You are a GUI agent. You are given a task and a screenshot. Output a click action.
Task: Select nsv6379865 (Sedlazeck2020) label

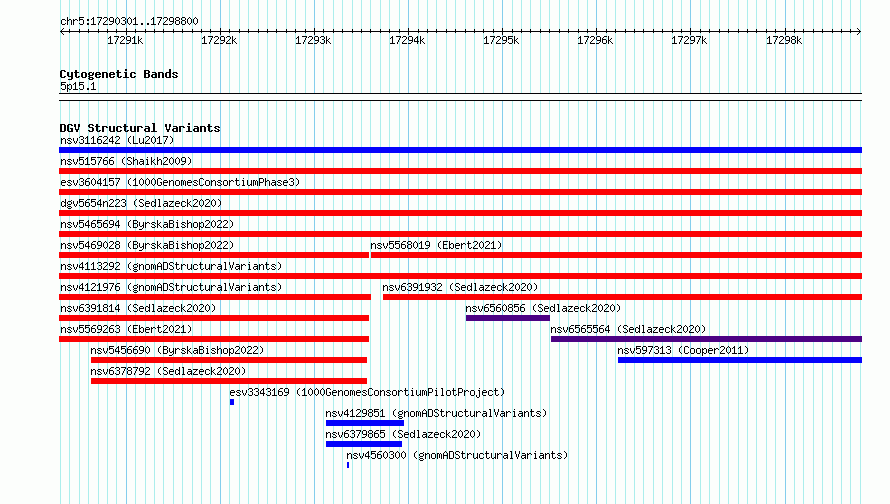tap(403, 434)
